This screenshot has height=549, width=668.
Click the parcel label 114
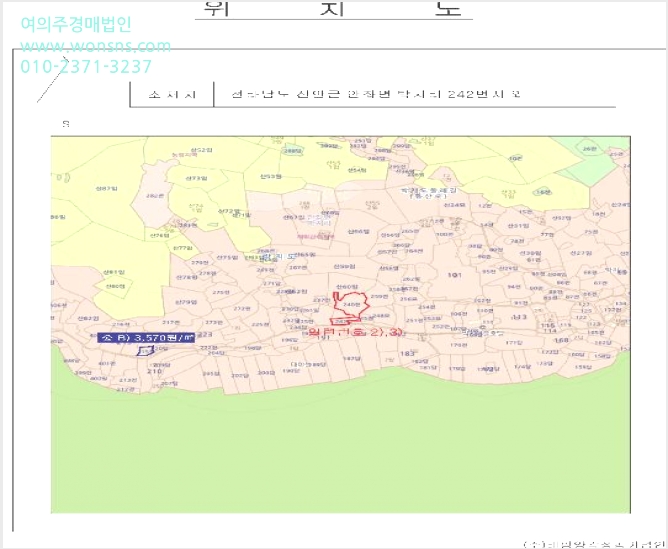pos(550,331)
